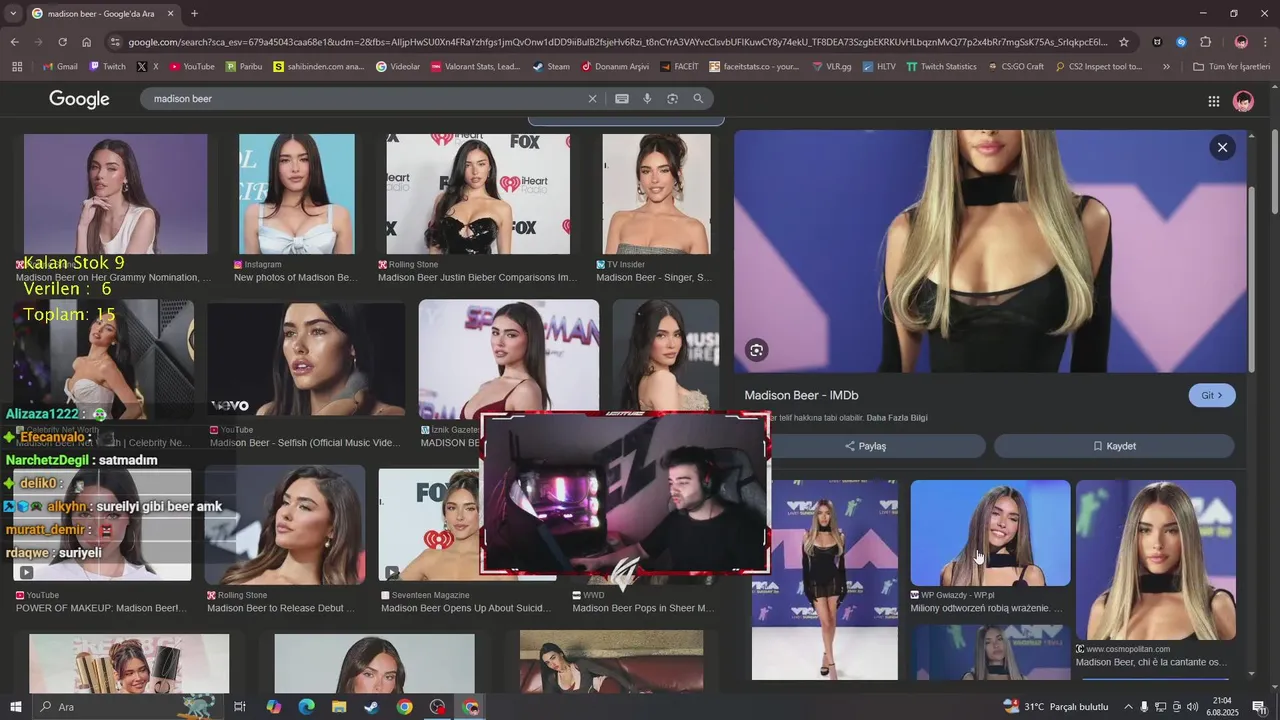1280x720 pixels.
Task: Open the Twitch bookmark
Action: click(107, 67)
